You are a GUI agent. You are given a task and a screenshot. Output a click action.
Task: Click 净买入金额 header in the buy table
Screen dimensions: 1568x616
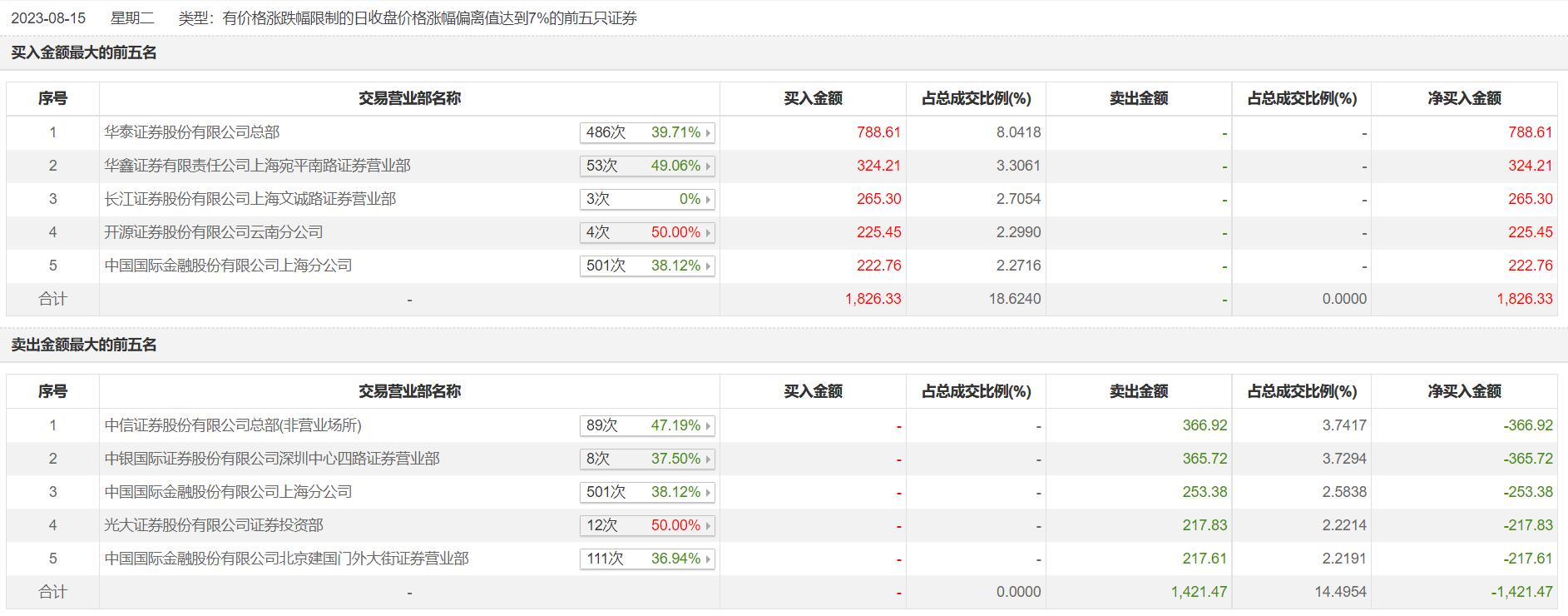pyautogui.click(x=1464, y=98)
